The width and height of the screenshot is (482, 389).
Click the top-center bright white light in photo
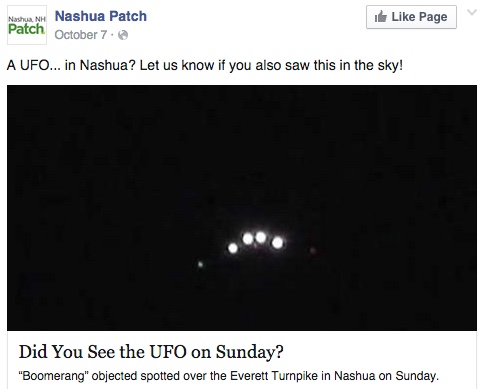pyautogui.click(x=261, y=237)
